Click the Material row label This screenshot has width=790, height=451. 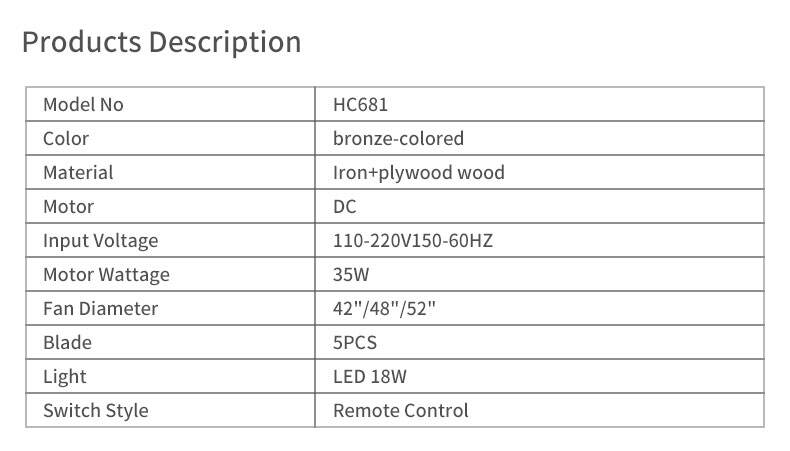click(78, 173)
